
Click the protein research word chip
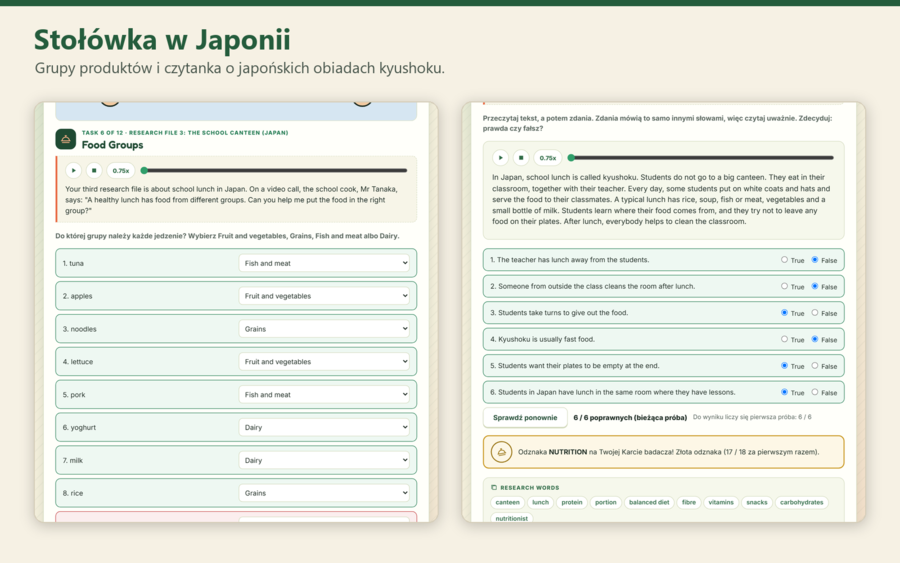[572, 502]
